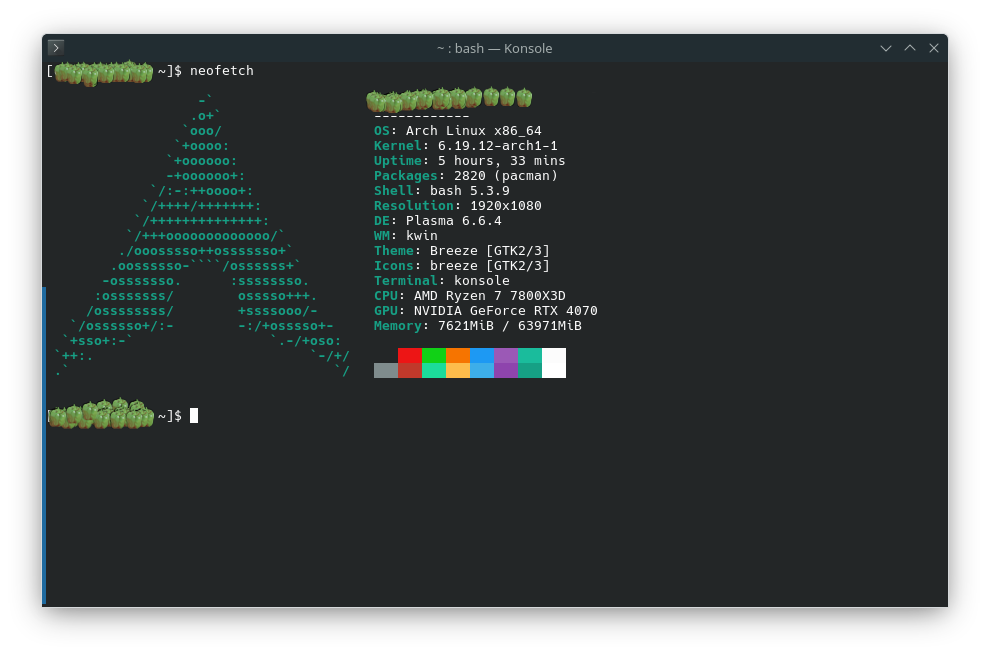Image resolution: width=990 pixels, height=657 pixels.
Task: Click the light orange color block
Action: click(x=458, y=370)
